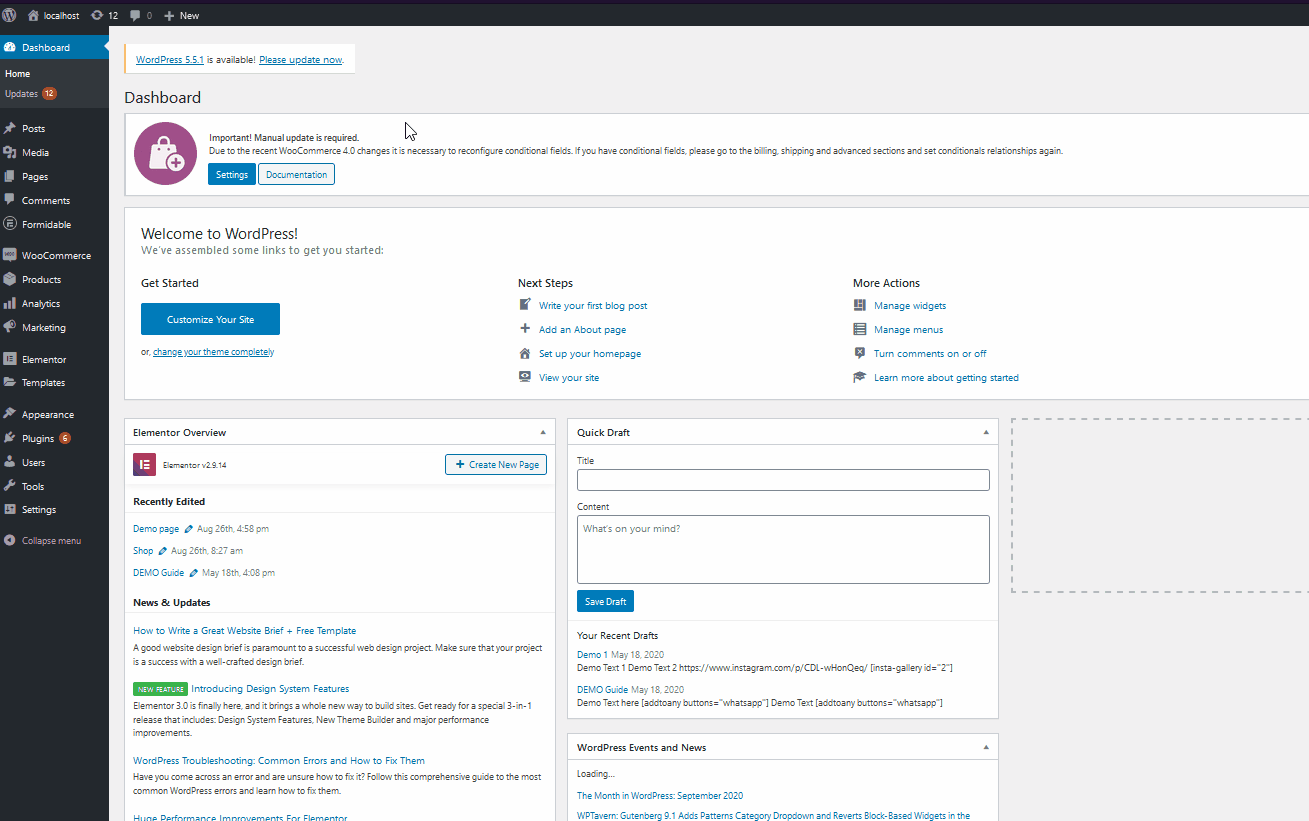The image size is (1309, 821).
Task: Open Templates via its folder icon
Action: [x=10, y=382]
